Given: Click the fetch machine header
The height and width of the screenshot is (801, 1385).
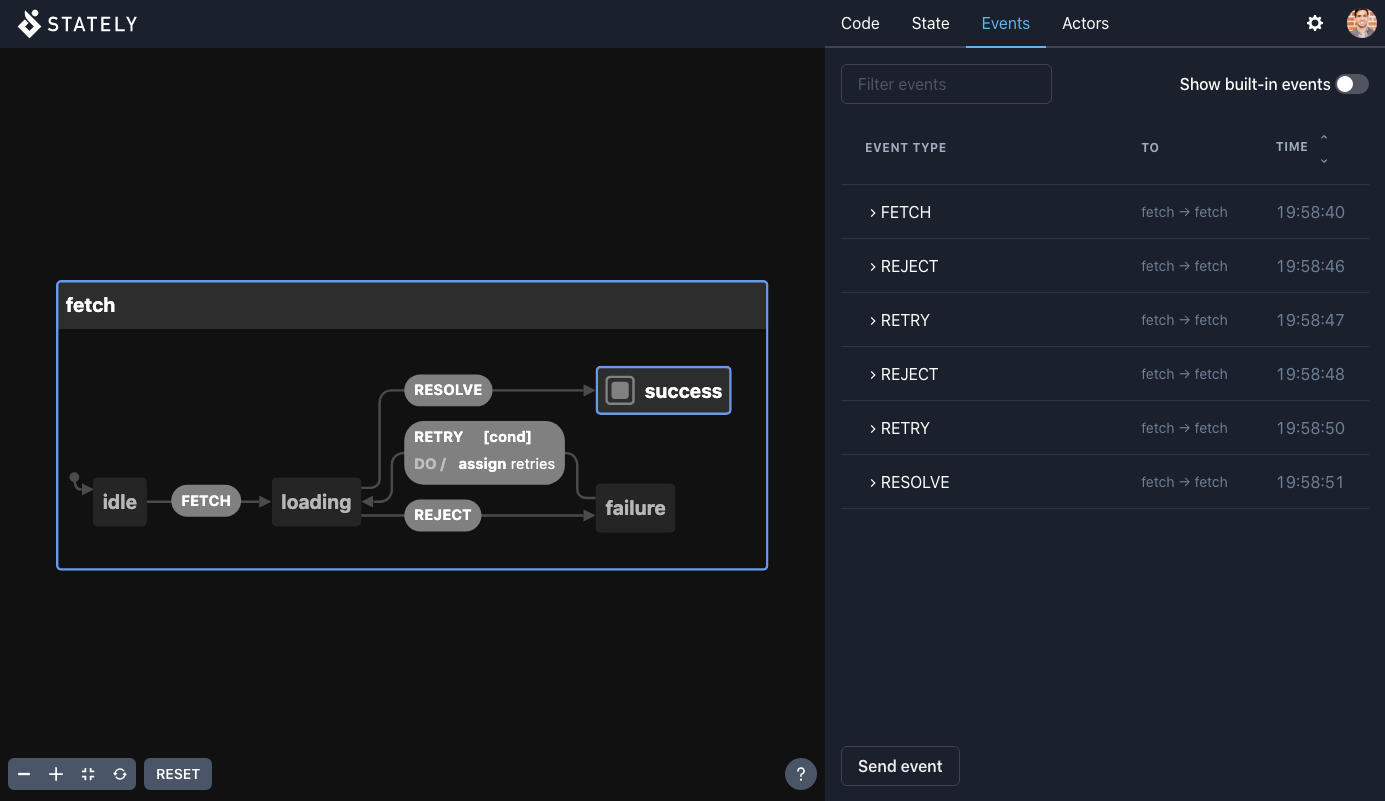Looking at the screenshot, I should (412, 305).
